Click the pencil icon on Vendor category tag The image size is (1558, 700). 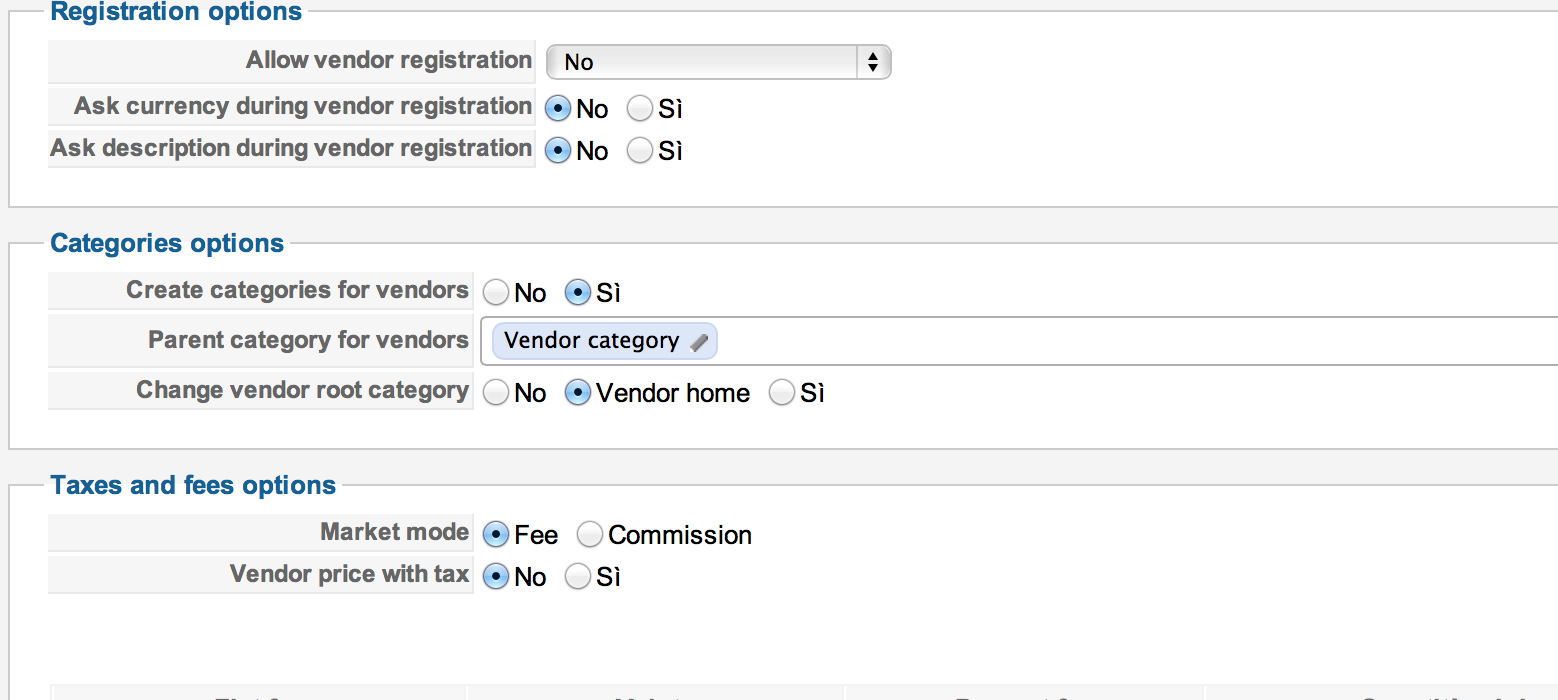(x=699, y=342)
